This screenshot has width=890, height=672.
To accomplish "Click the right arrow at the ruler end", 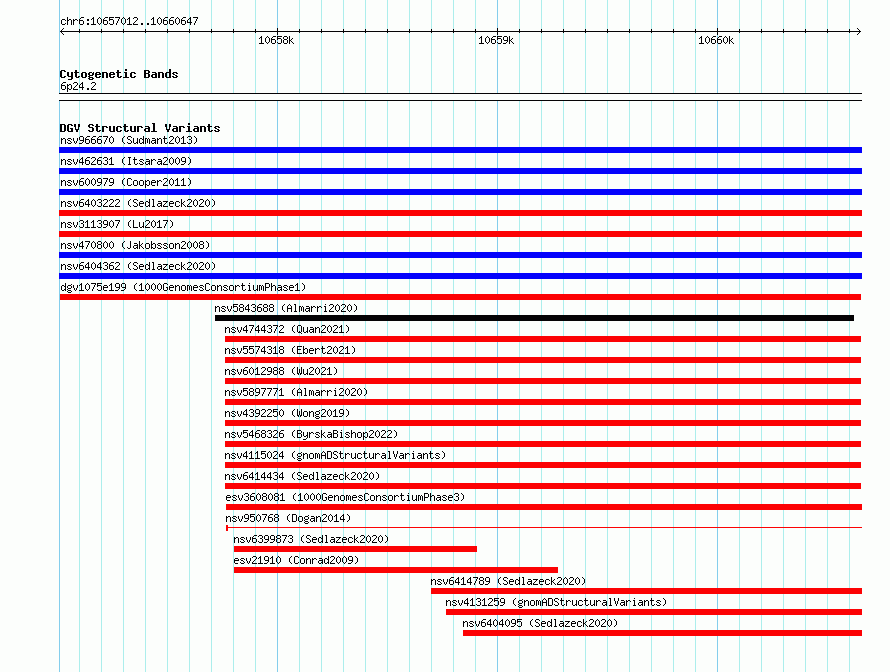I will 859,32.
